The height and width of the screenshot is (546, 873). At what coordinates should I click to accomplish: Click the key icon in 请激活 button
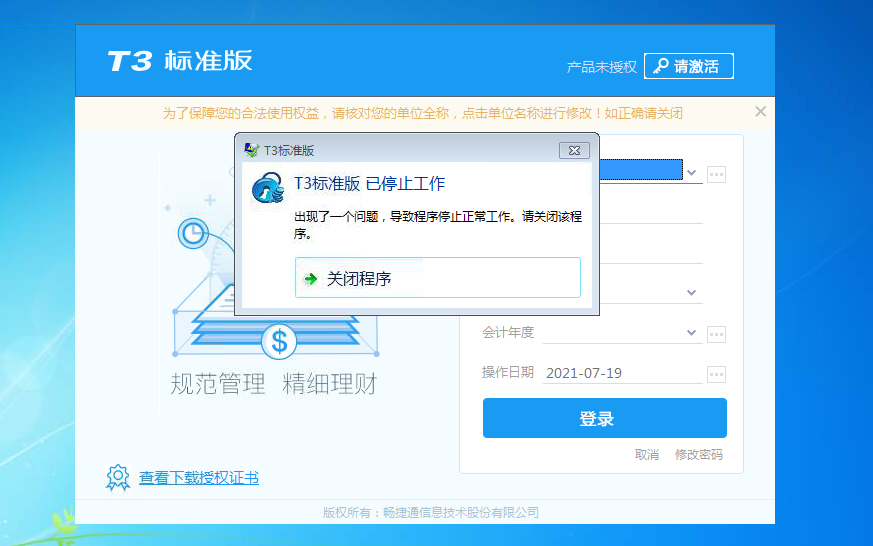pyautogui.click(x=661, y=66)
